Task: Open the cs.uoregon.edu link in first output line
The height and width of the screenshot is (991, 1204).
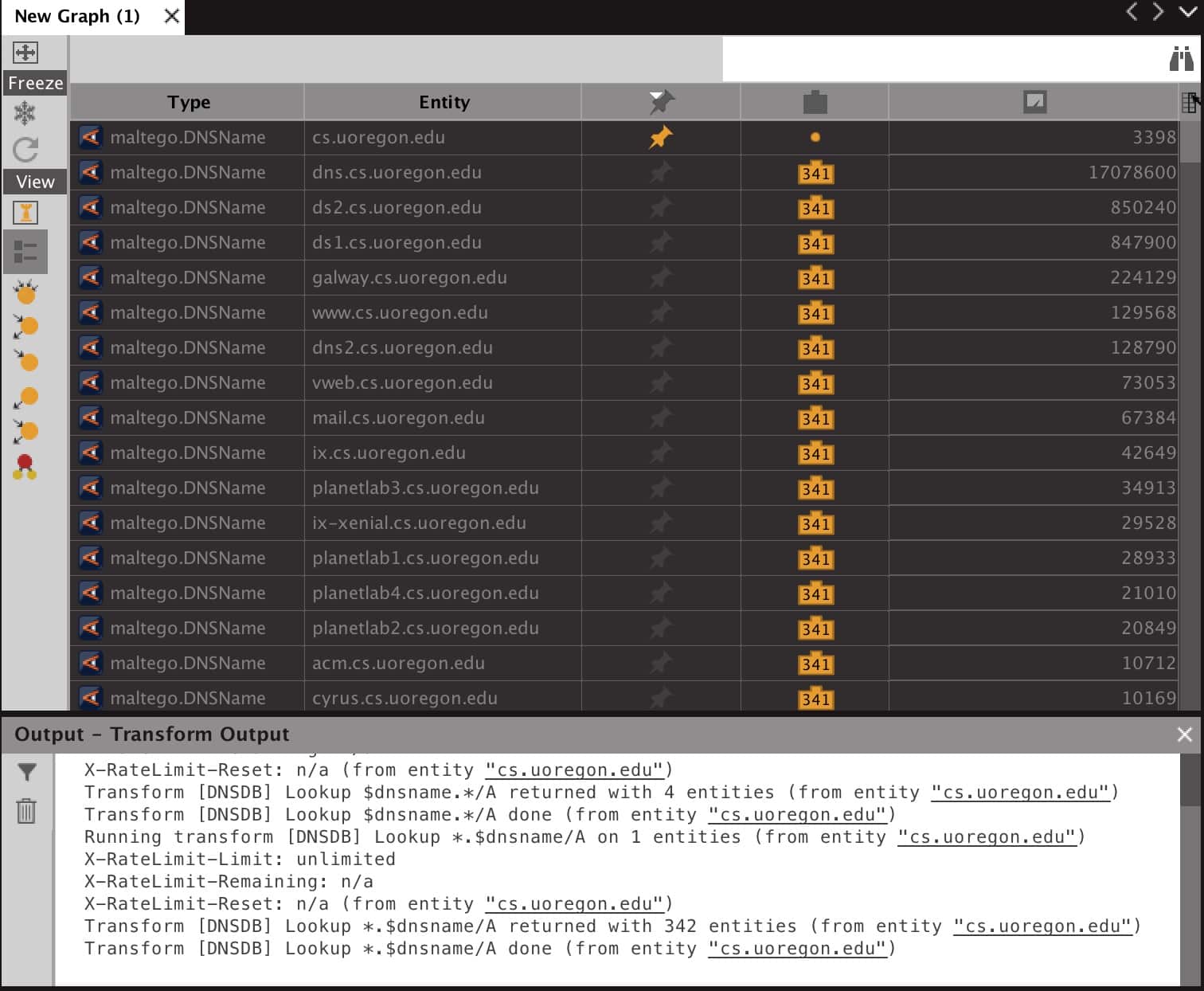Action: (574, 770)
